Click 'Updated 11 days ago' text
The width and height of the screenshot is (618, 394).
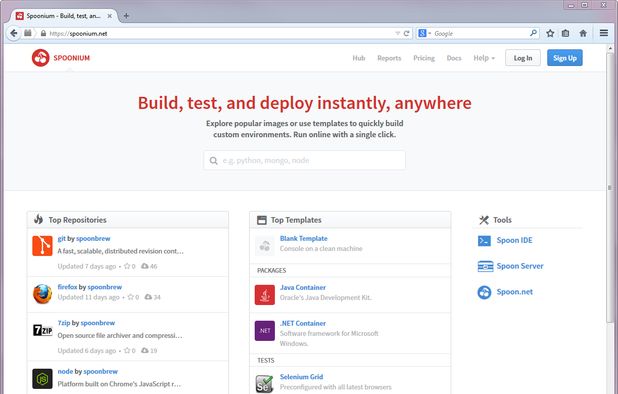coord(88,297)
